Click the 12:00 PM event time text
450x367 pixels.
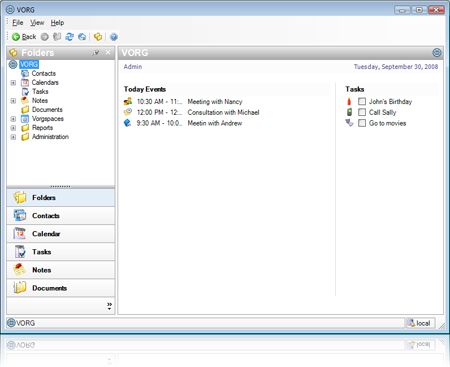tap(159, 112)
